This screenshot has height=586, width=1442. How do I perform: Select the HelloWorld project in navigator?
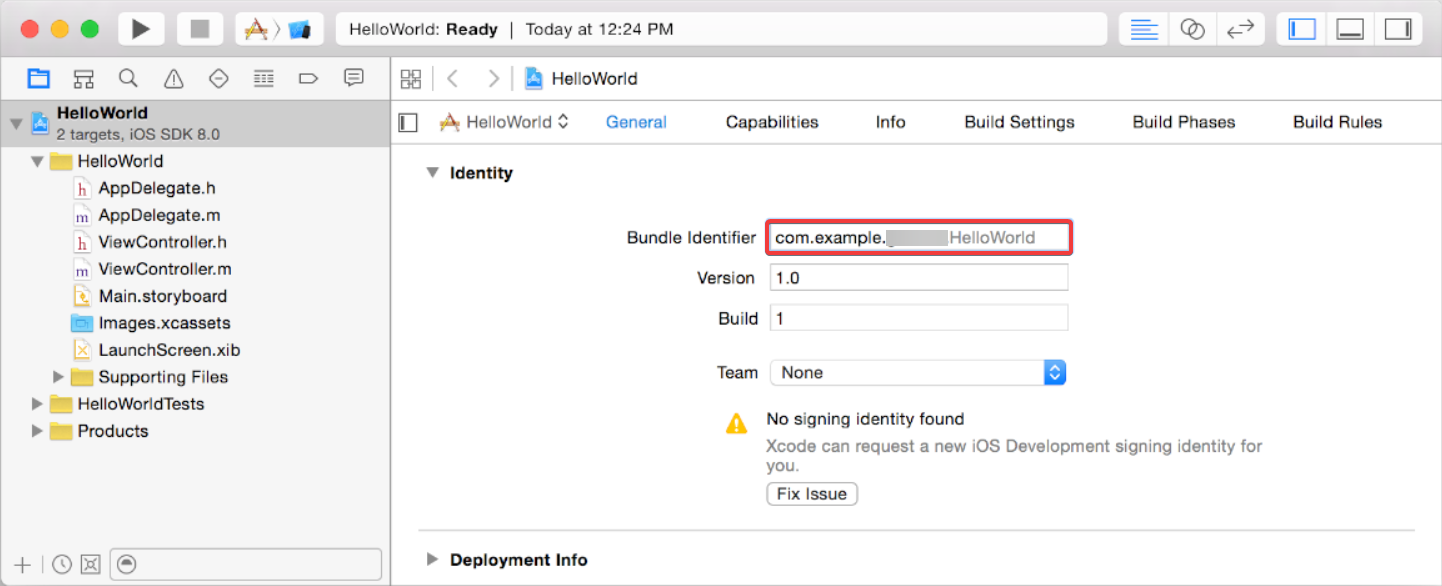[x=195, y=123]
